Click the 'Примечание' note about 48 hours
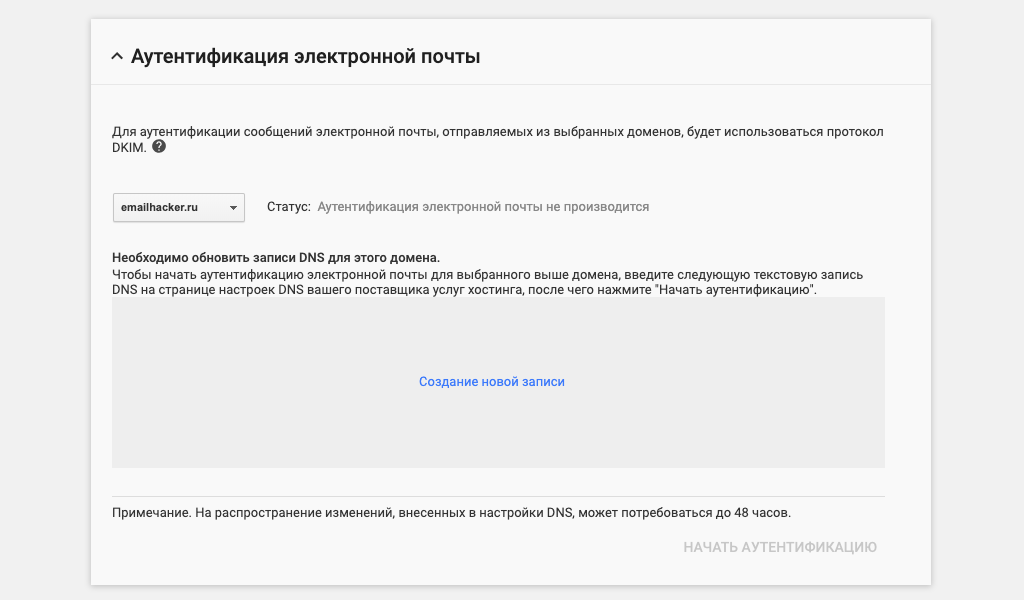 pyautogui.click(x=450, y=513)
